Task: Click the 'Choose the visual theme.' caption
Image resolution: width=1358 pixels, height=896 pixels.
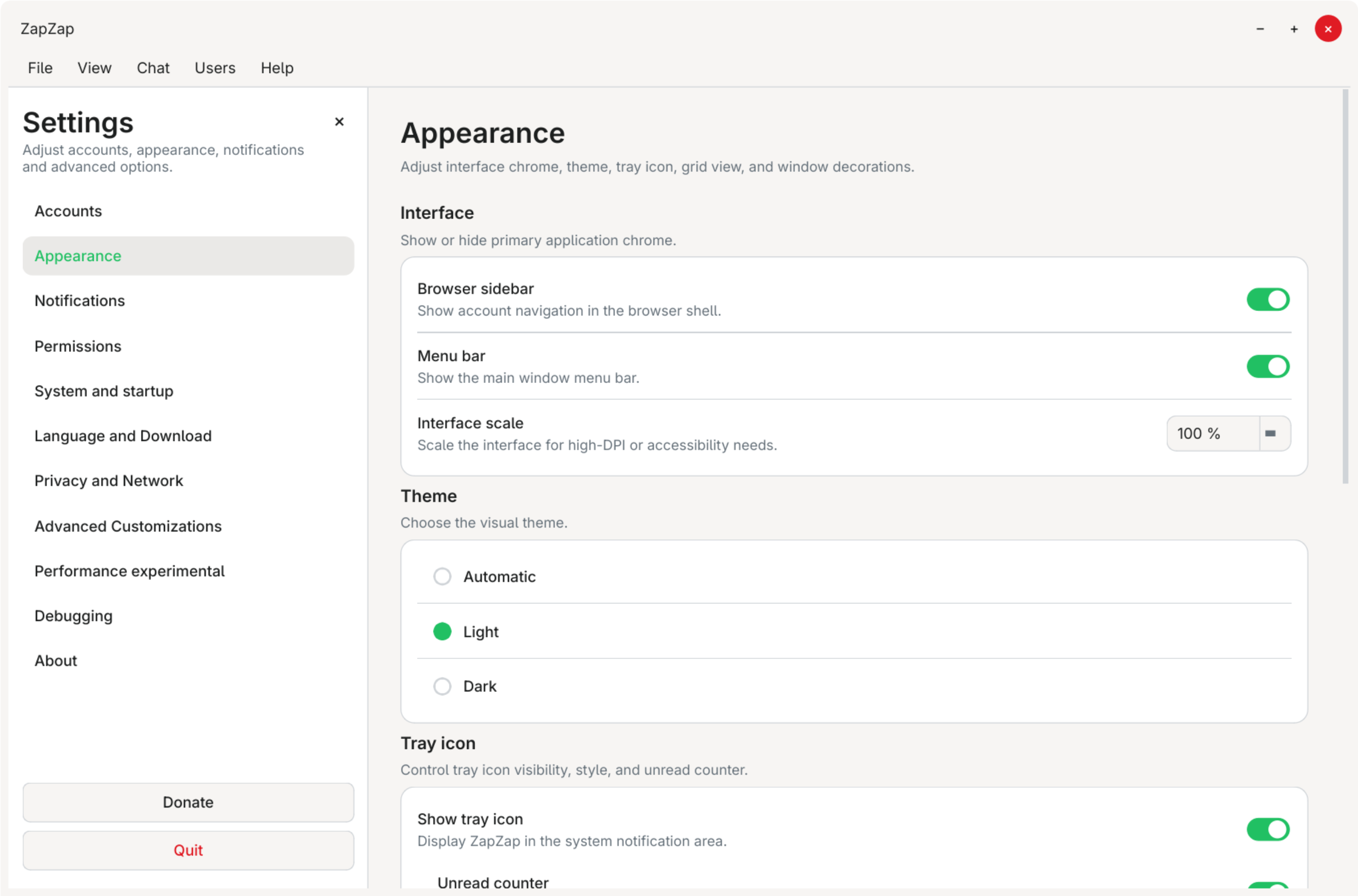Action: point(484,523)
